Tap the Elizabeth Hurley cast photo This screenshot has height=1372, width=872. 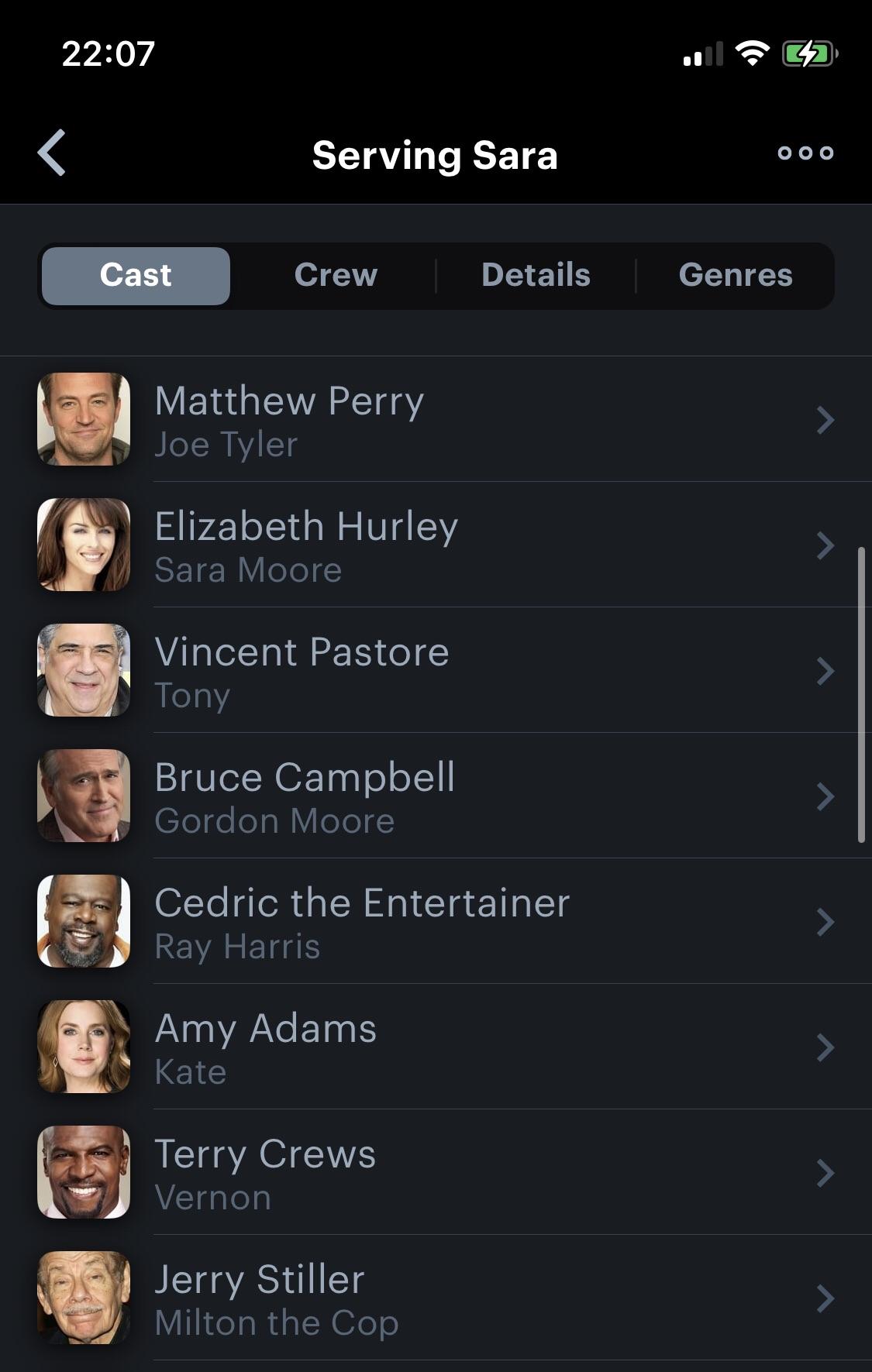[x=84, y=545]
